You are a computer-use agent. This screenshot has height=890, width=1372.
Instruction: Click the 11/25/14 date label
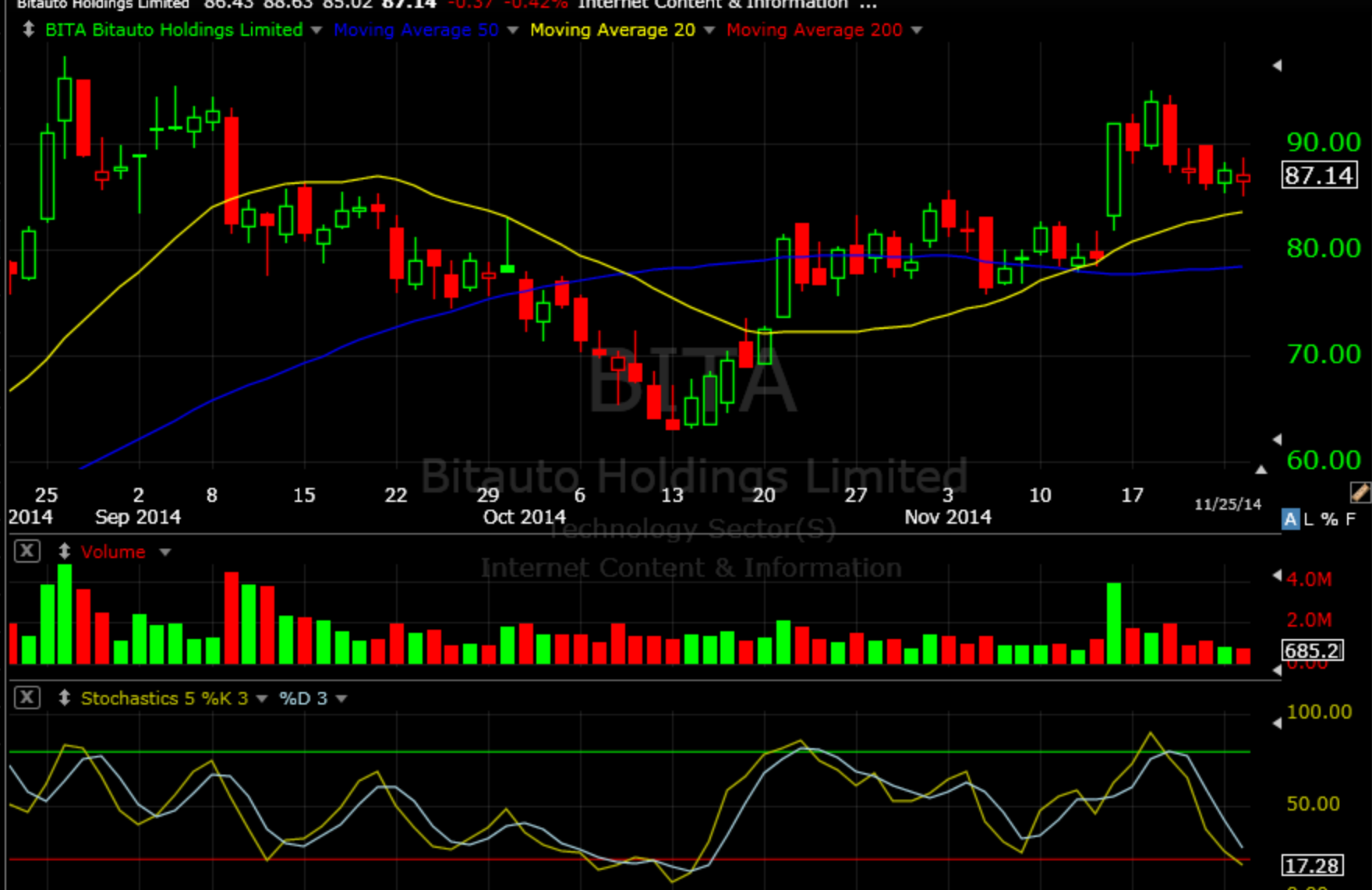tap(1228, 504)
